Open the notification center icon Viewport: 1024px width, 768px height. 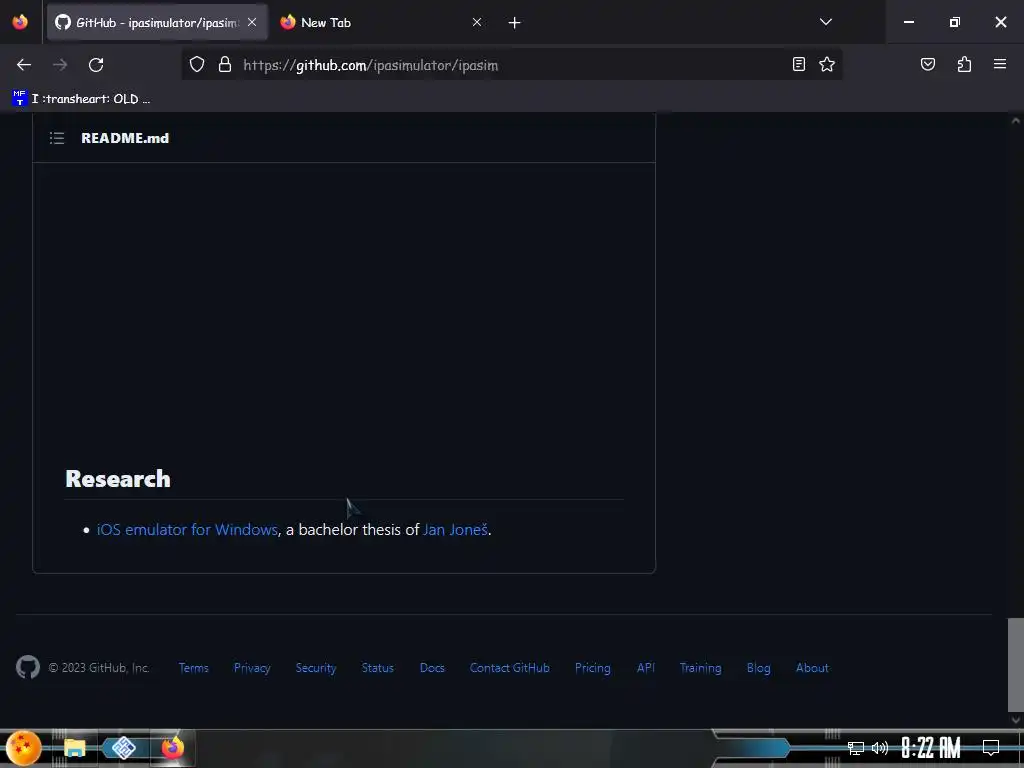[991, 748]
